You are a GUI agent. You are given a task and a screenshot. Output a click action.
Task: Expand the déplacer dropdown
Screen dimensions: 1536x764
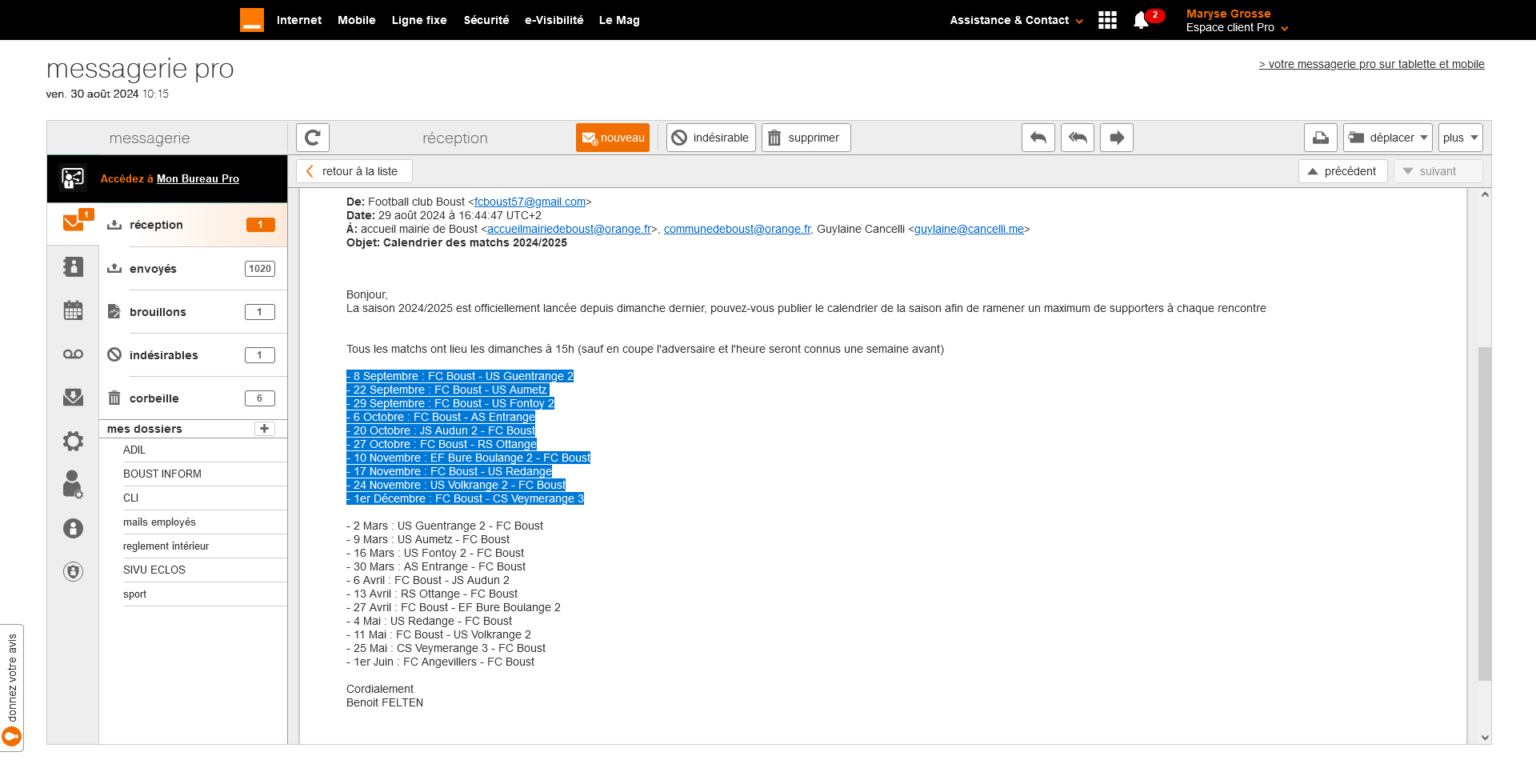[x=1388, y=138]
